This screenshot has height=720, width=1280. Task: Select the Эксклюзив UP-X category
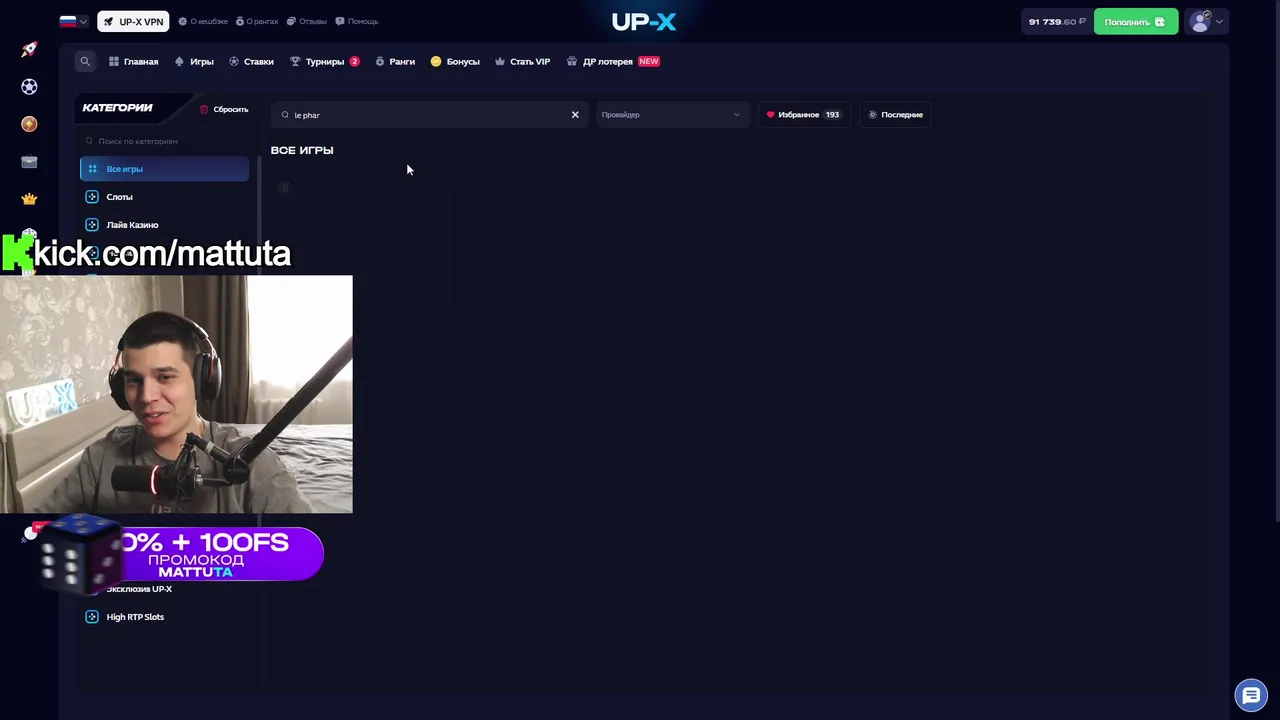139,589
